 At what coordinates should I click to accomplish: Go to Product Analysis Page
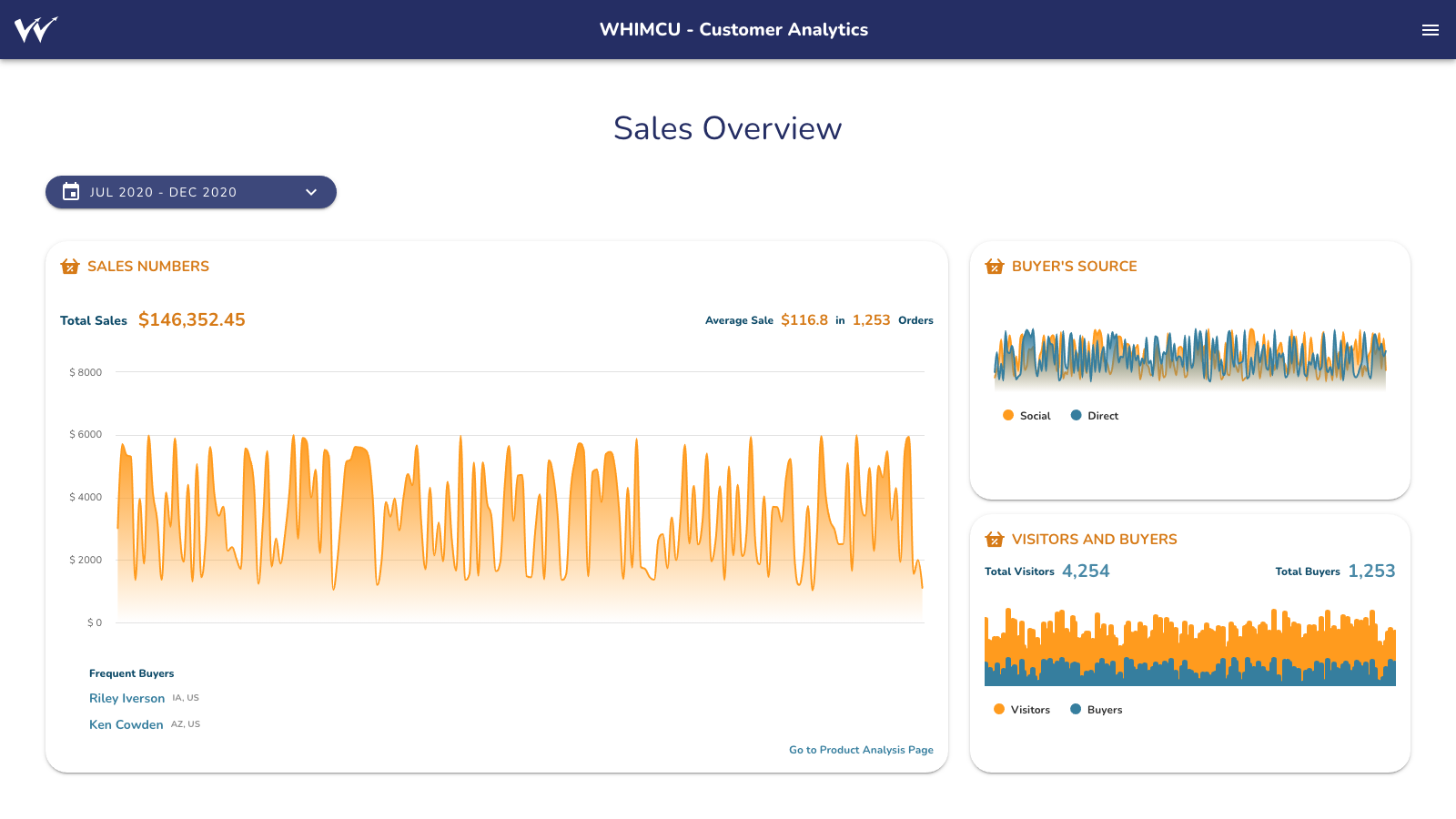tap(861, 750)
